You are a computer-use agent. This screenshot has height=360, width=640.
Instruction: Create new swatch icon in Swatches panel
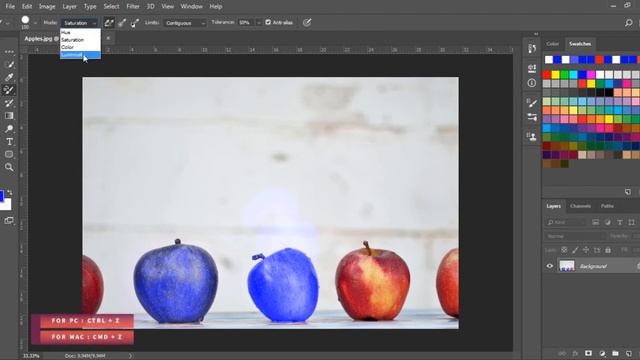628,192
